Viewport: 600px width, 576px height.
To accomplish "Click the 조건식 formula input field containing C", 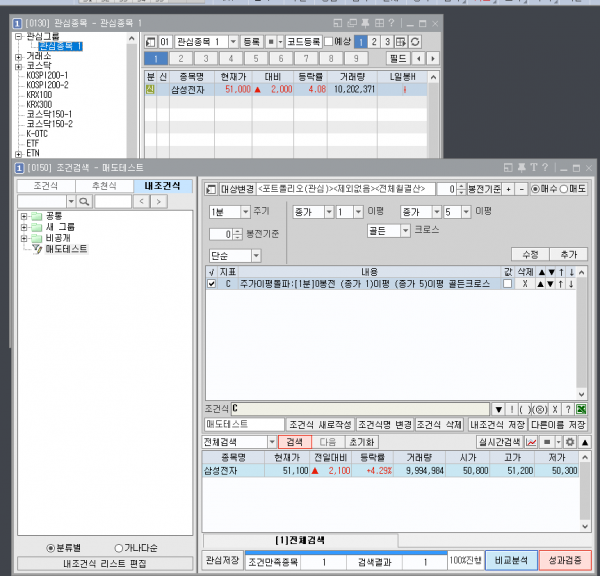I will click(360, 409).
